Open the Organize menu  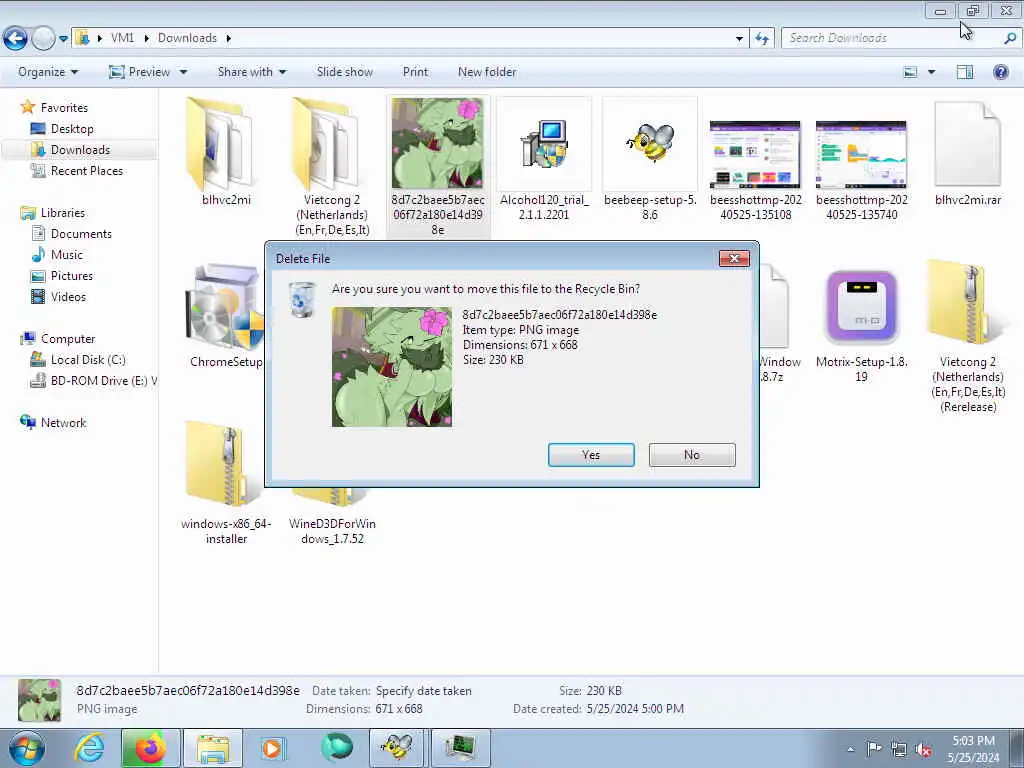coord(48,72)
